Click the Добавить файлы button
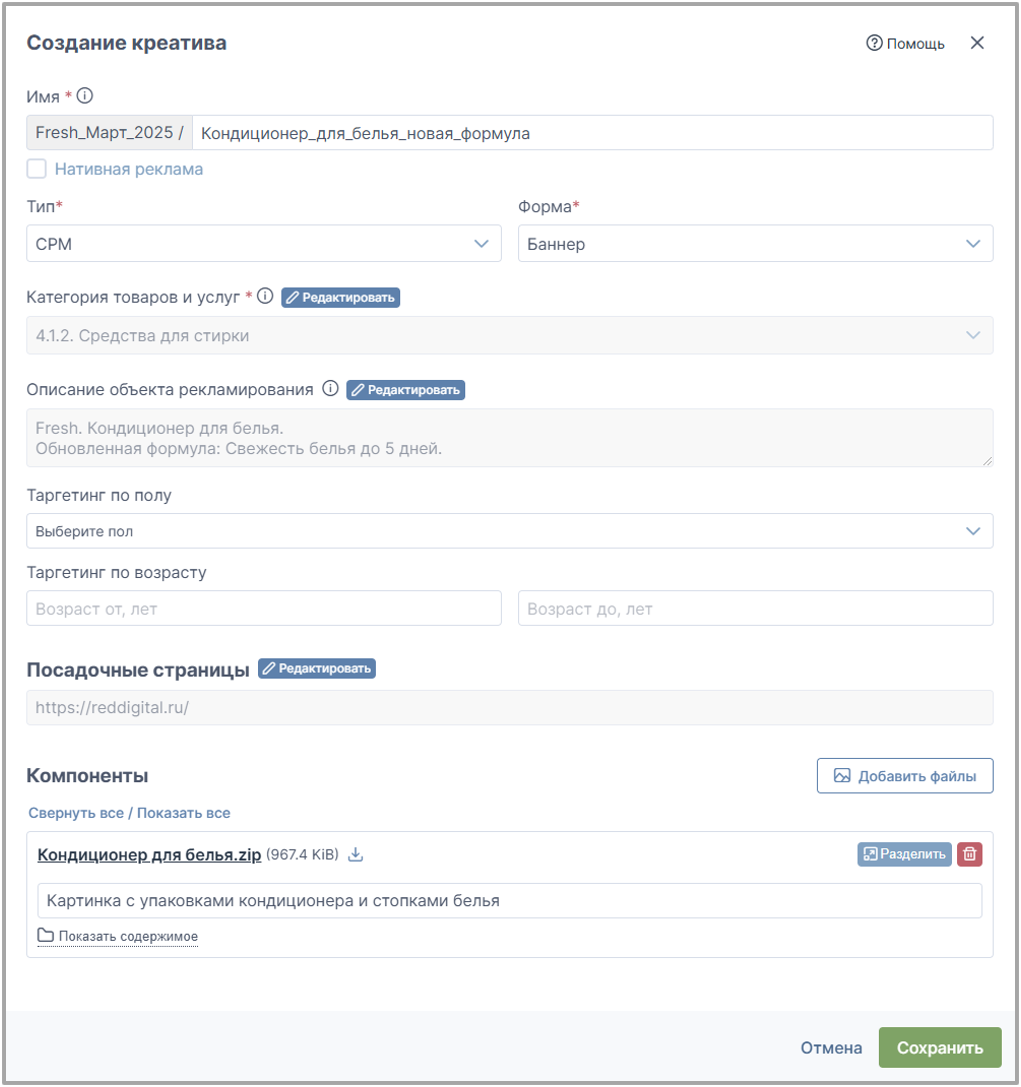 tap(905, 776)
